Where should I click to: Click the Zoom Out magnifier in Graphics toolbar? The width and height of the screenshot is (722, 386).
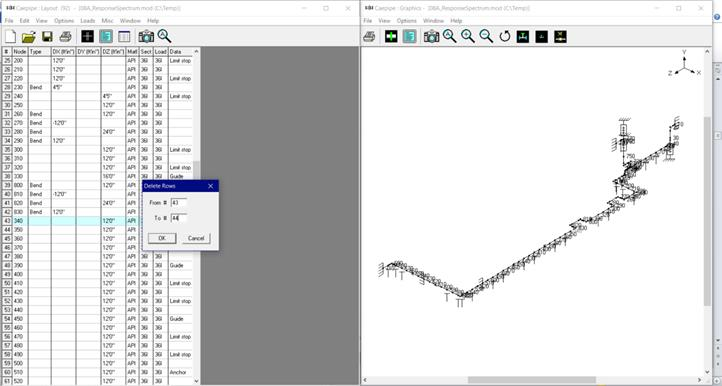tap(486, 36)
